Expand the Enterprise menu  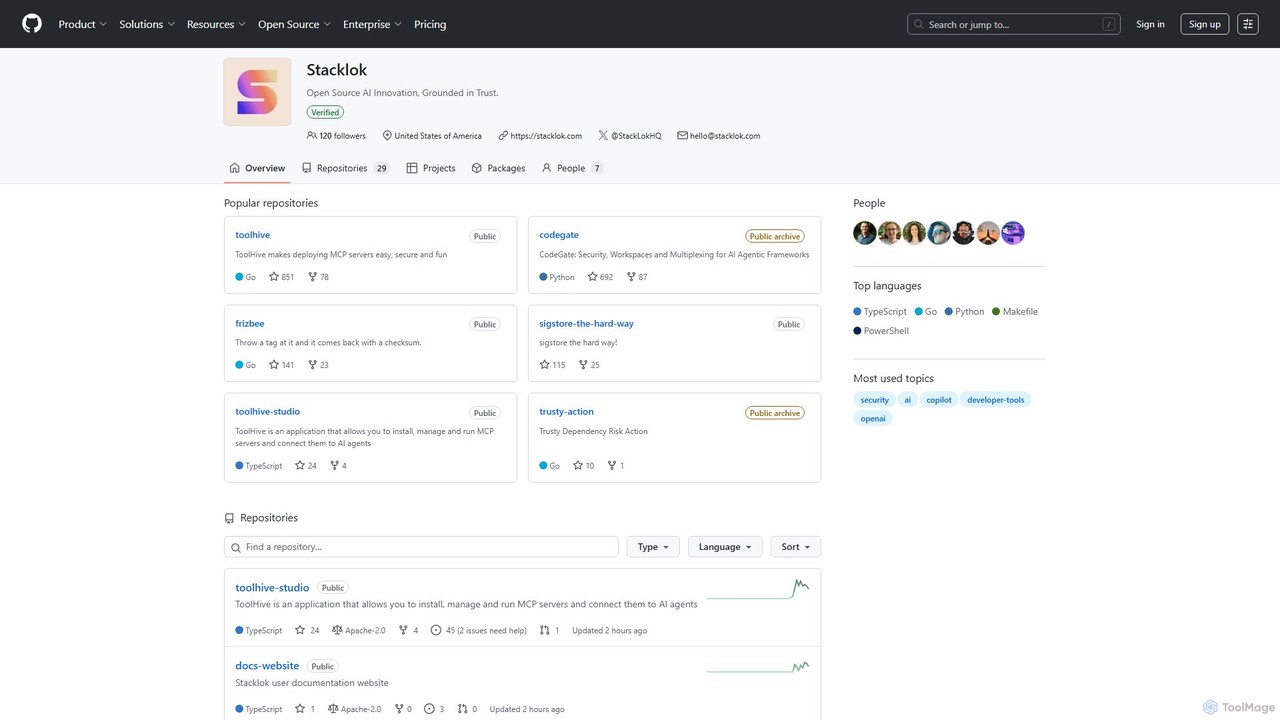click(x=372, y=24)
